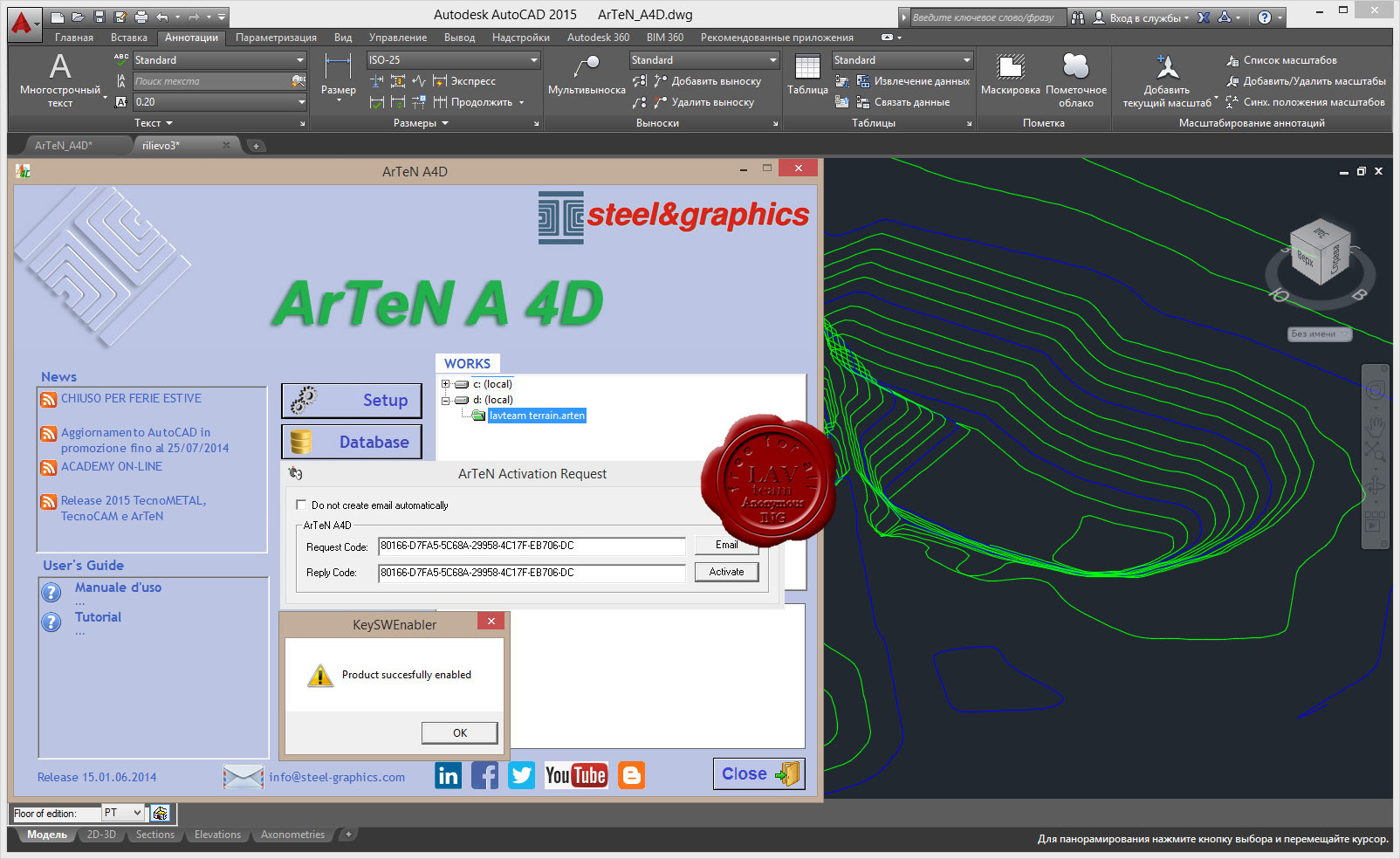
Task: Click the icon next to Floor of edition dropdown
Action: coord(160,814)
